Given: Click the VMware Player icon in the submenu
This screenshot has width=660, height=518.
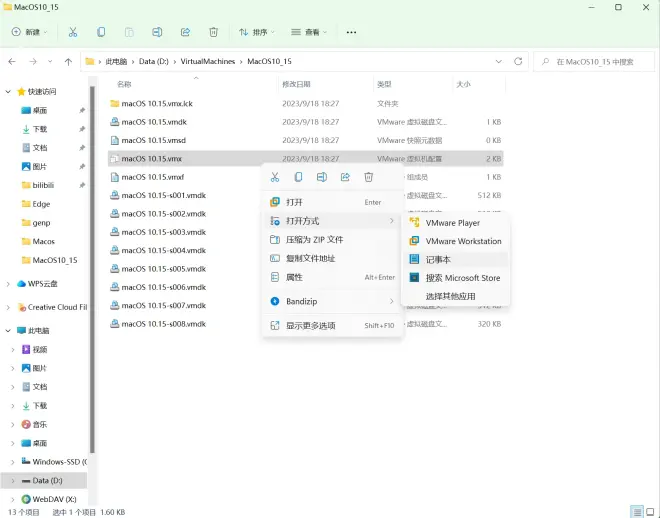Looking at the screenshot, I should click(414, 223).
